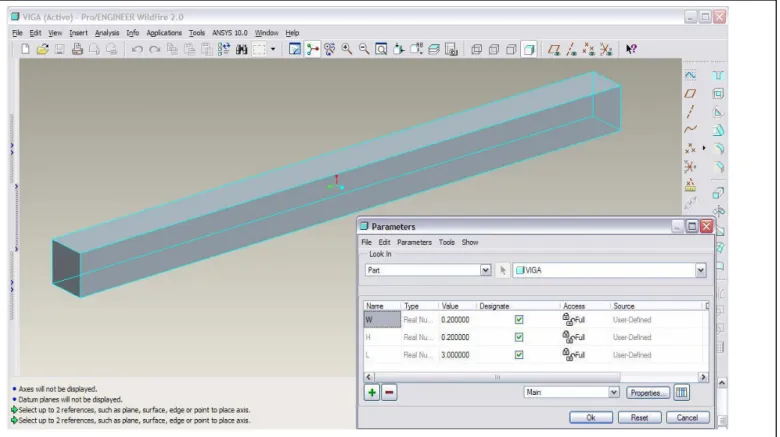The height and width of the screenshot is (437, 780).
Task: Select the Datum Point tool in right toolbar
Action: (690, 148)
